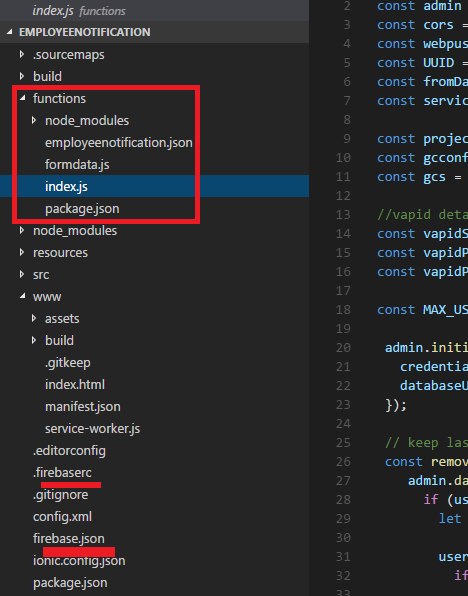The image size is (468, 596).
Task: Expand the top-level node_modules folder arrow
Action: 22,230
